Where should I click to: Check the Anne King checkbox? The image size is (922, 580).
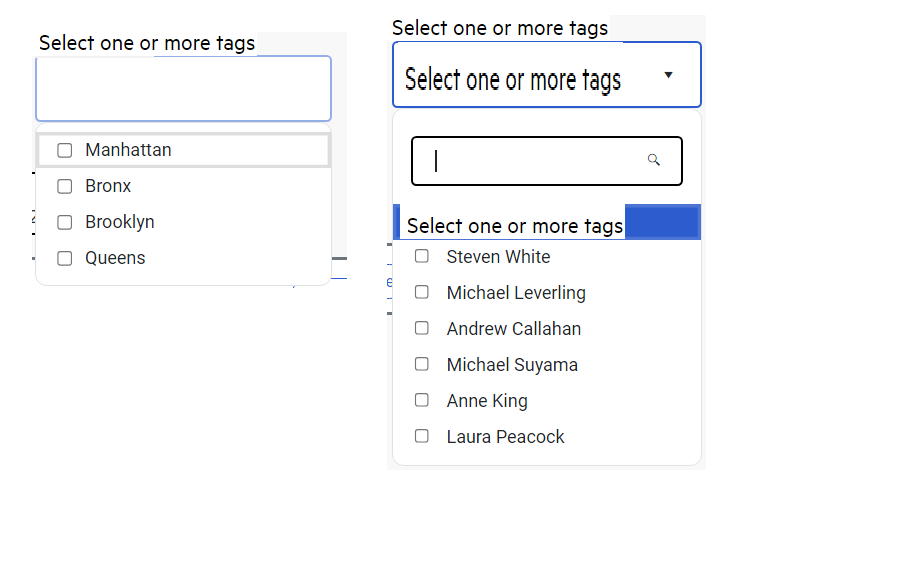422,400
